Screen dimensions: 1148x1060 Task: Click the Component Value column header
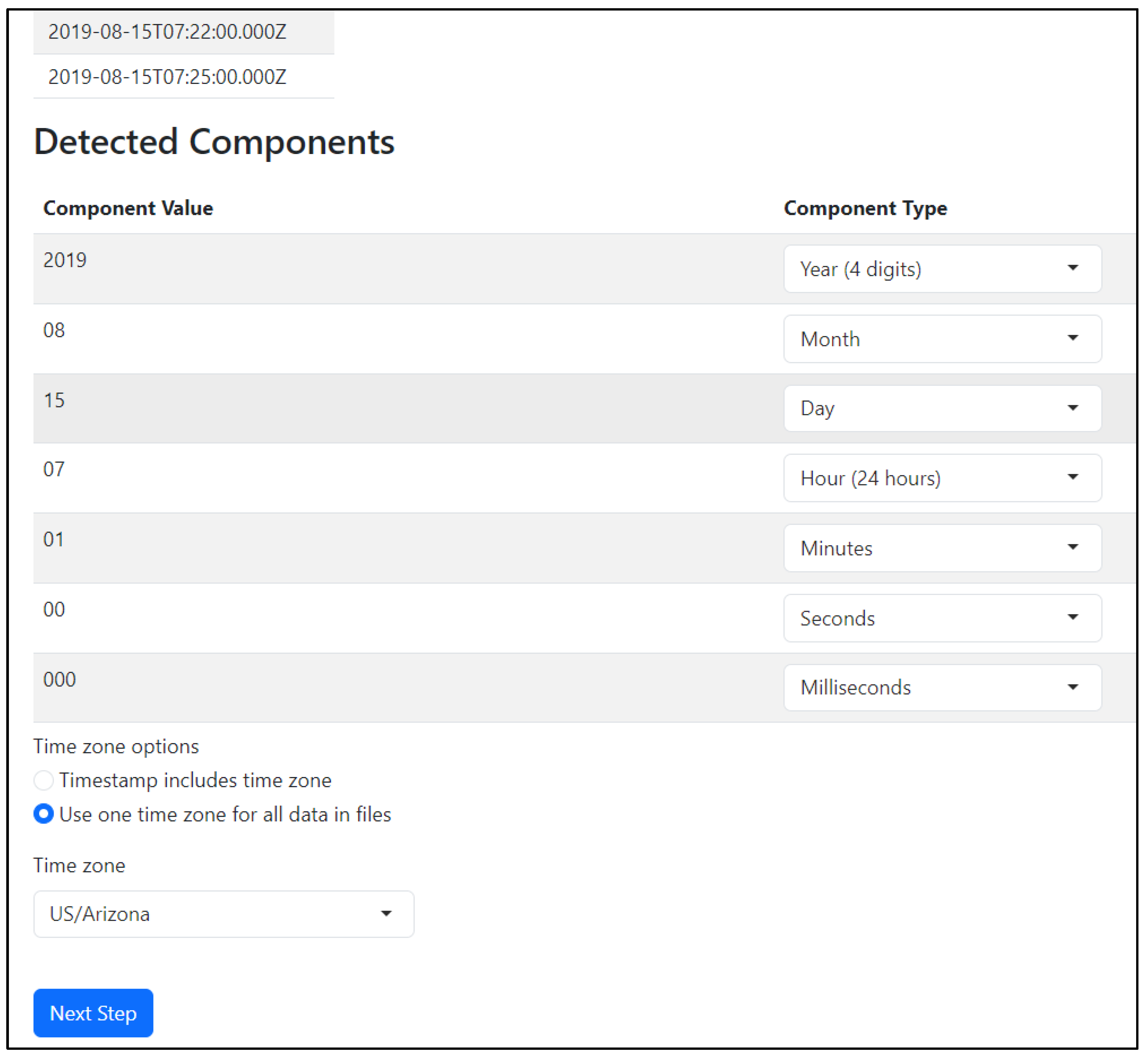pyautogui.click(x=128, y=208)
